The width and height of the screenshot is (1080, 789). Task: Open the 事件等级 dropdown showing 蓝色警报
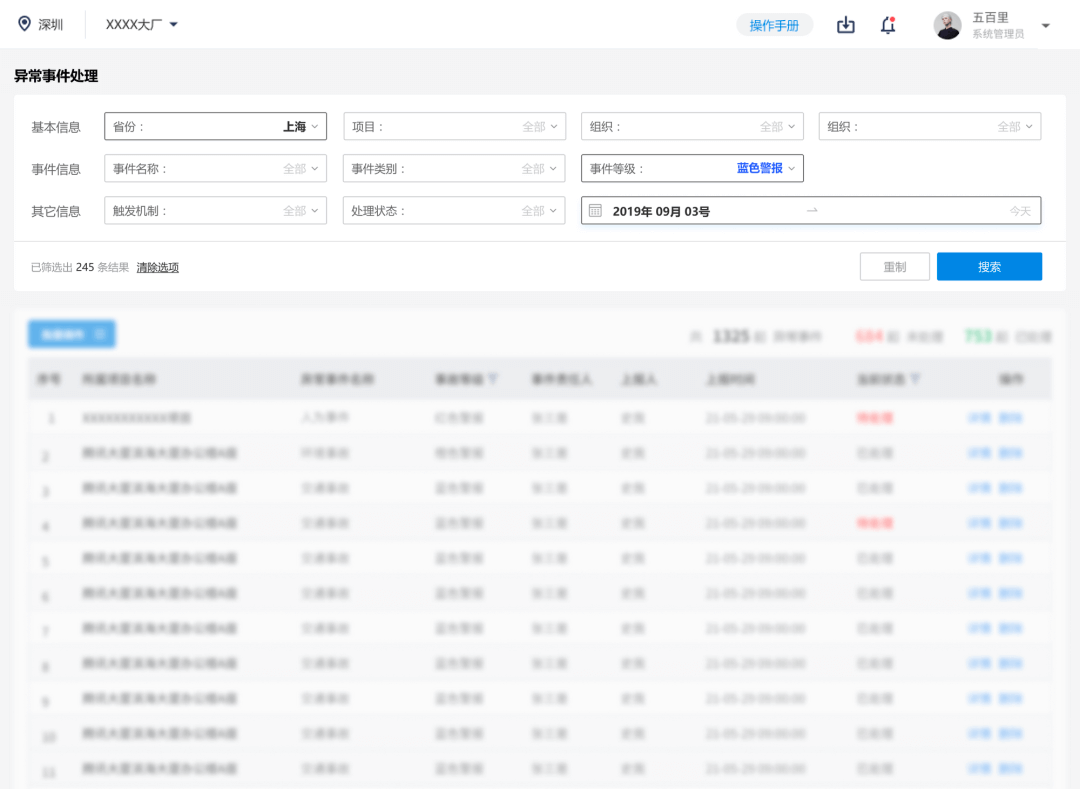[692, 169]
